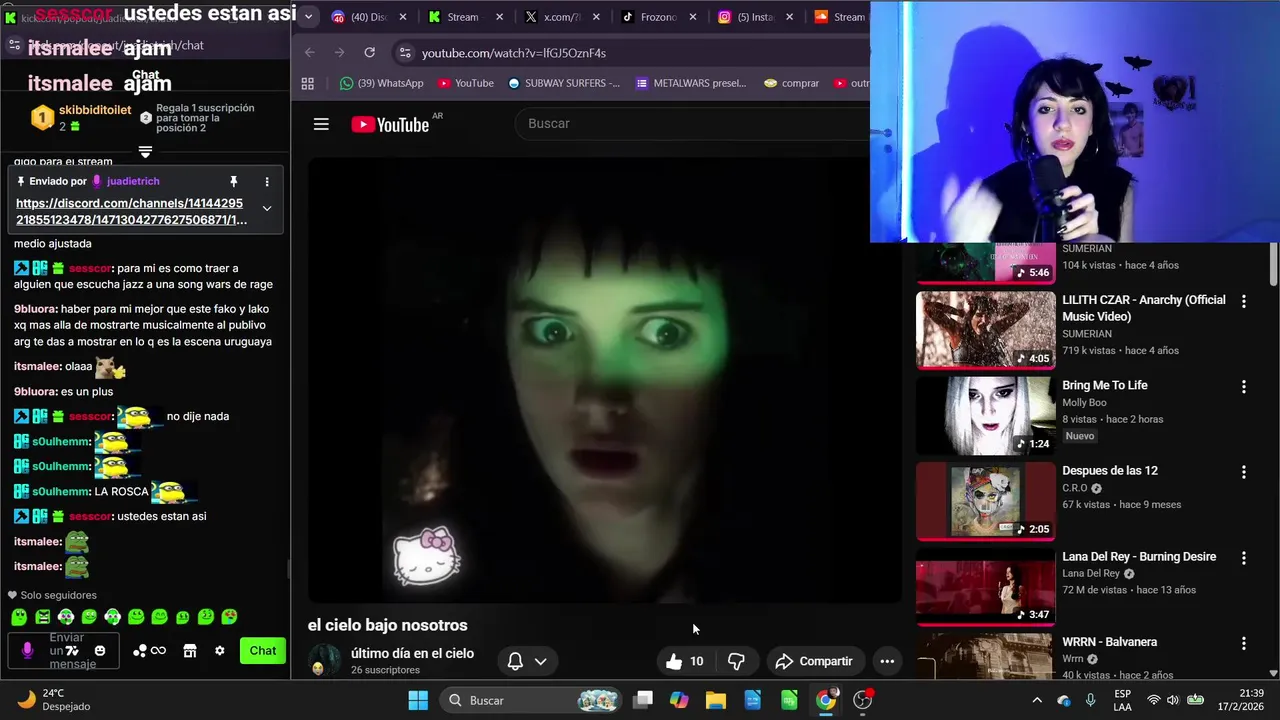Image resolution: width=1280 pixels, height=720 pixels.
Task: Toggle the channel notification bell
Action: pos(515,661)
